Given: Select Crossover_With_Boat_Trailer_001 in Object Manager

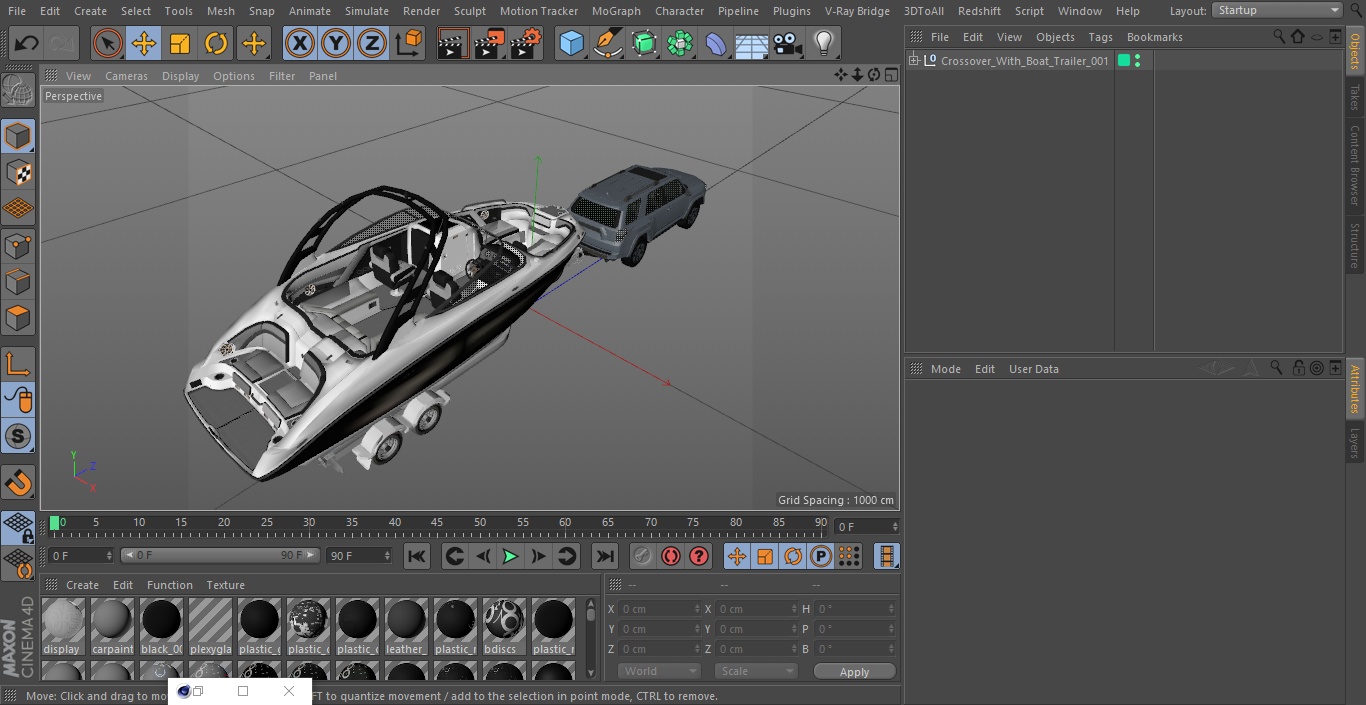Looking at the screenshot, I should [1024, 61].
